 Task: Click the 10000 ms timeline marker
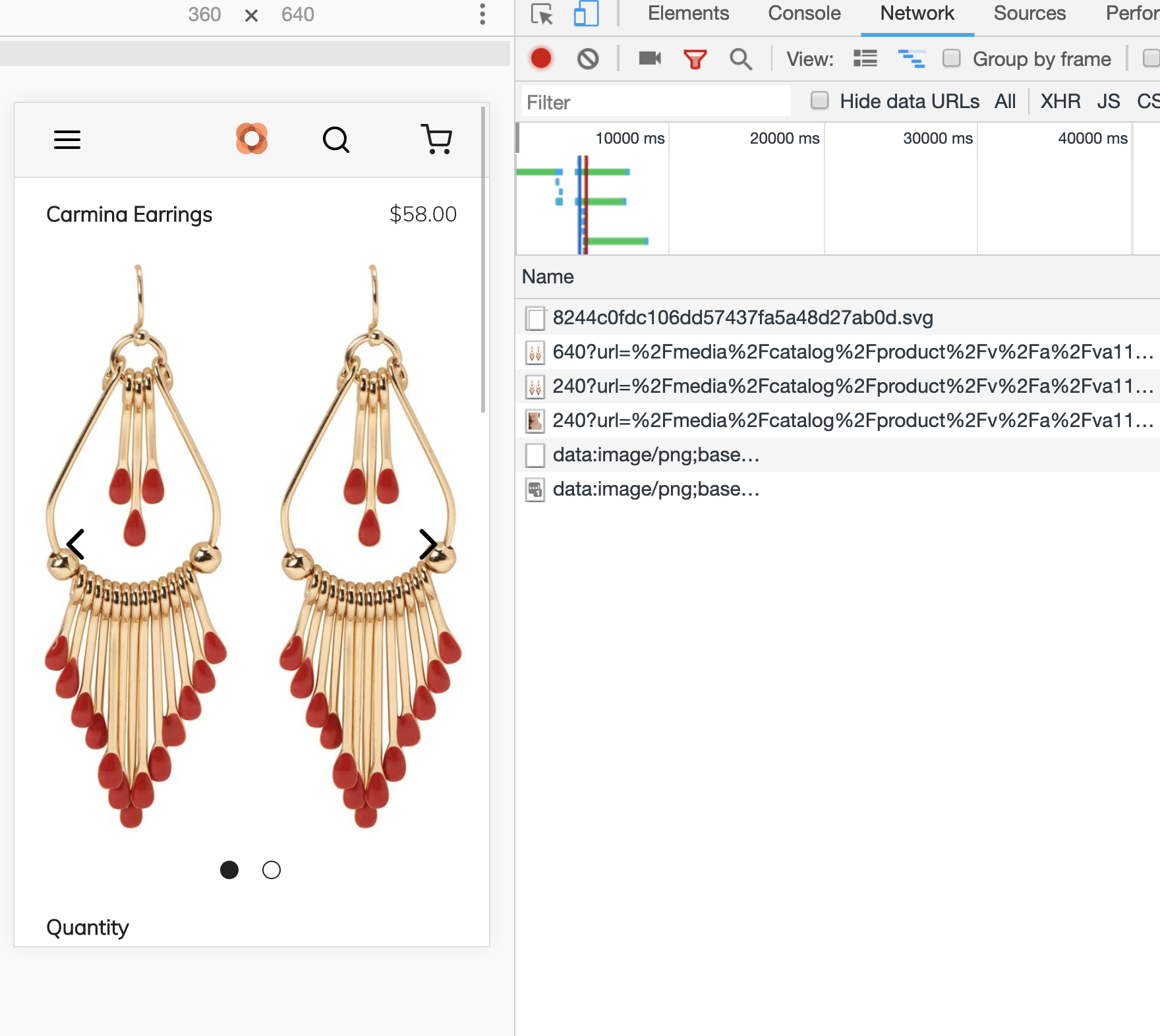[630, 138]
